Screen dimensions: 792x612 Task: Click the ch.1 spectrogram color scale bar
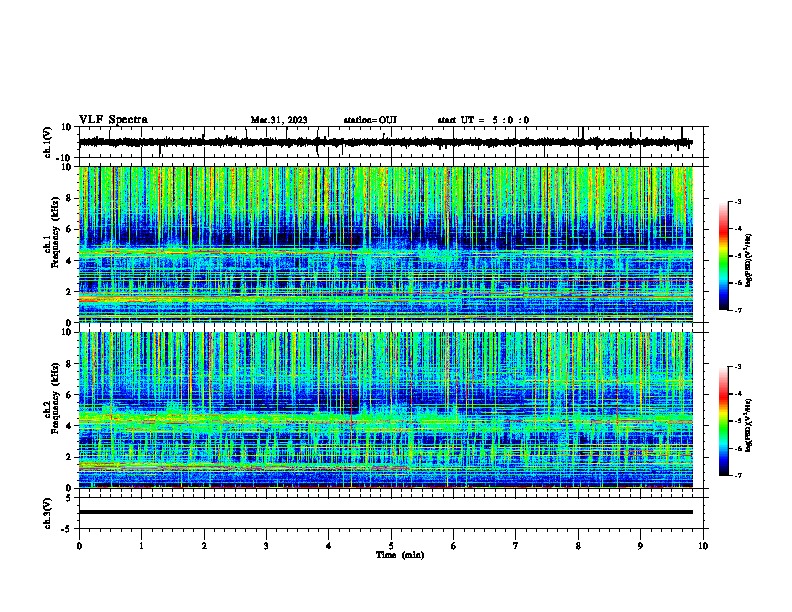click(x=724, y=256)
